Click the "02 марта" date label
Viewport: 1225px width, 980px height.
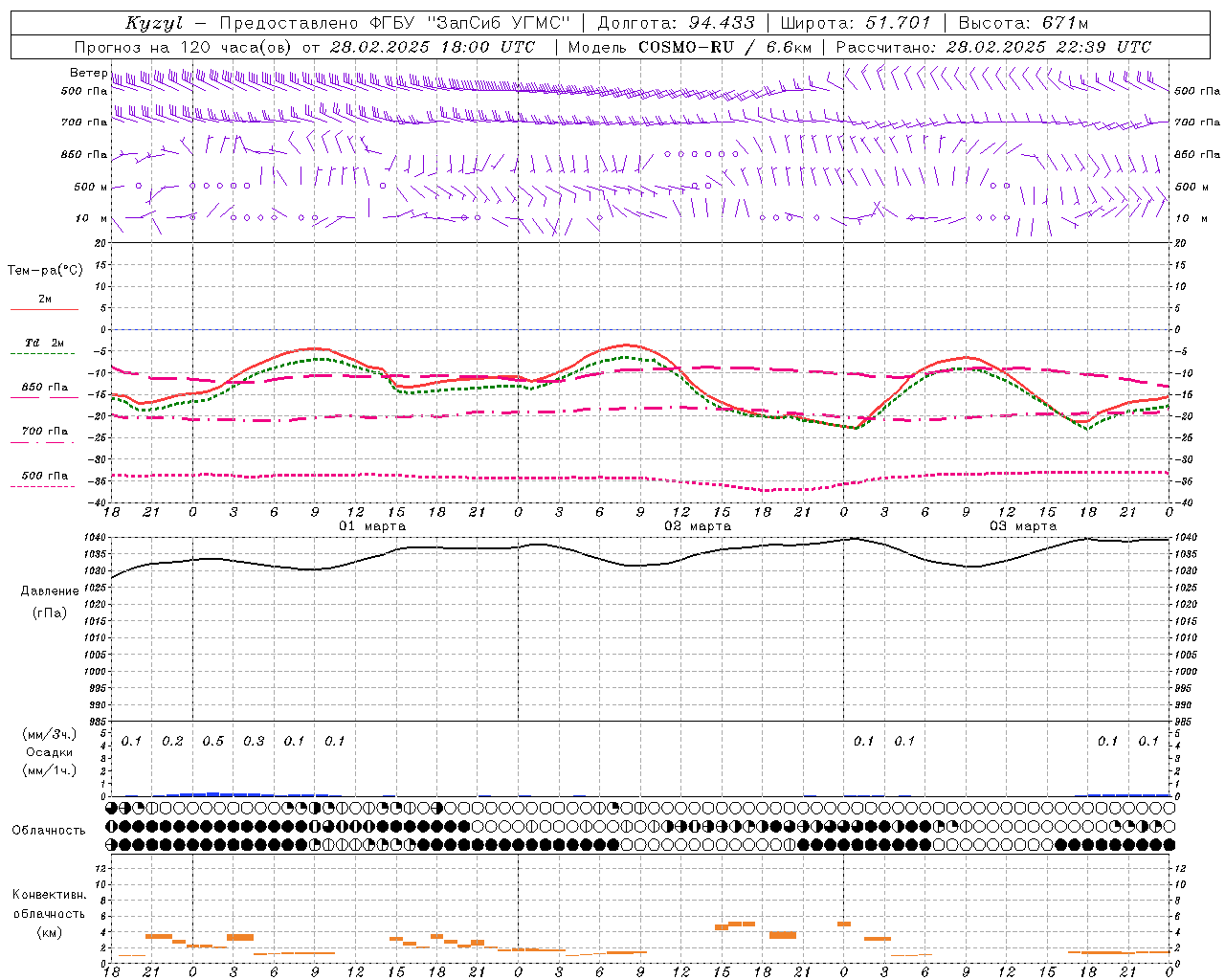698,526
